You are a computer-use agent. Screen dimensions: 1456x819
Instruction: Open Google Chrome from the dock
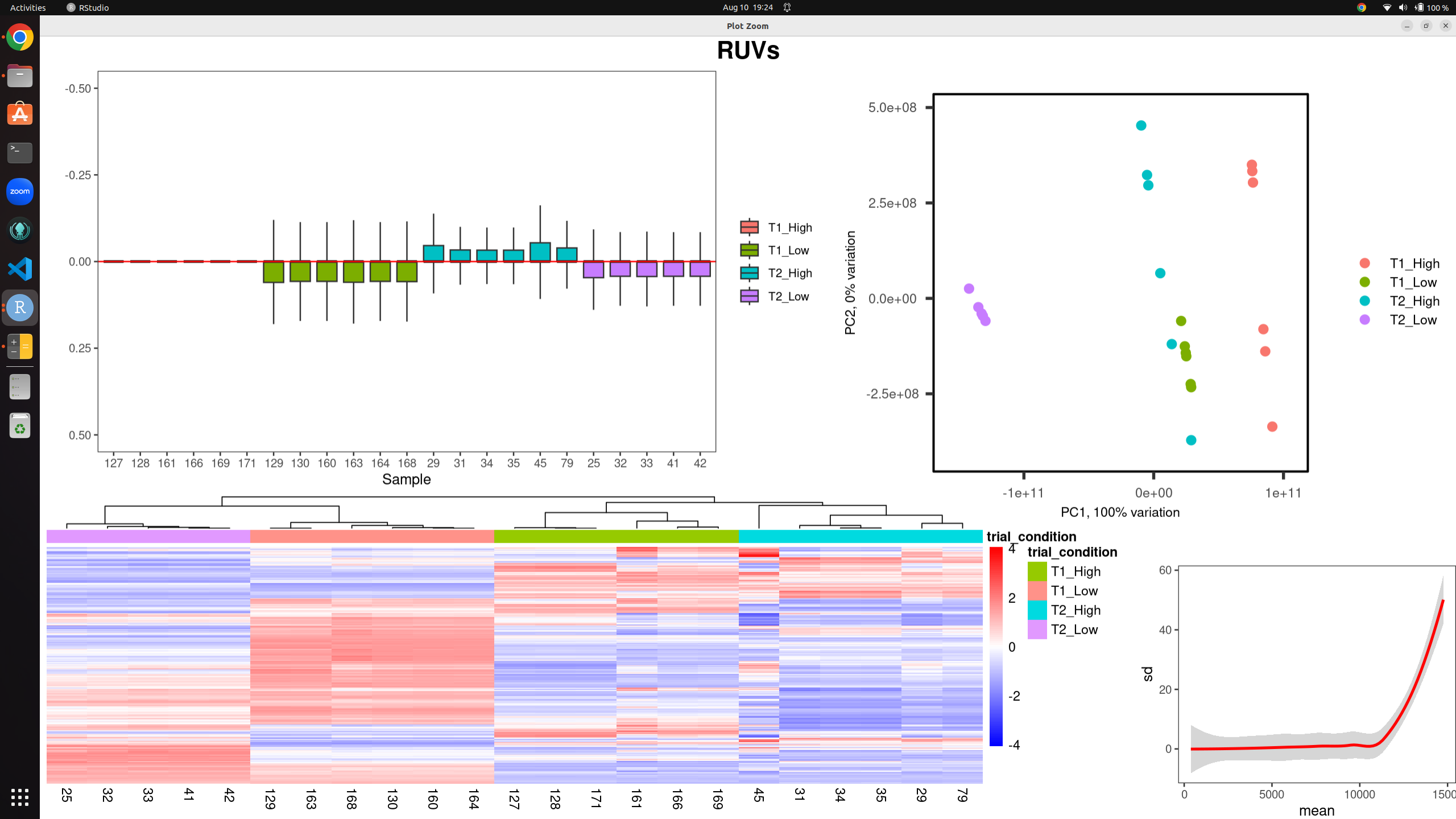point(20,38)
